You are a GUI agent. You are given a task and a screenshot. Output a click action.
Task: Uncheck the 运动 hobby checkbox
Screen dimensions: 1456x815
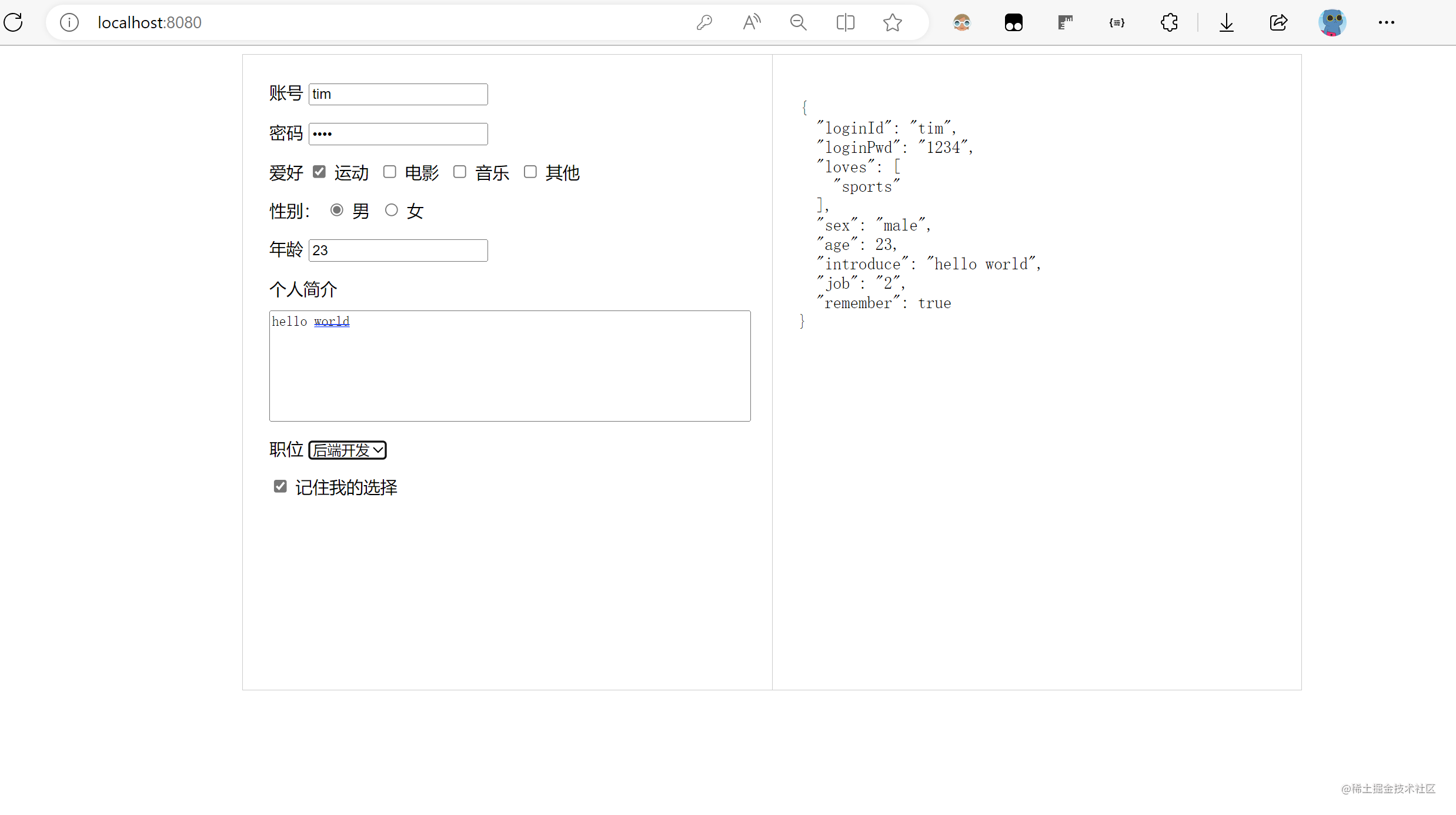tap(319, 172)
